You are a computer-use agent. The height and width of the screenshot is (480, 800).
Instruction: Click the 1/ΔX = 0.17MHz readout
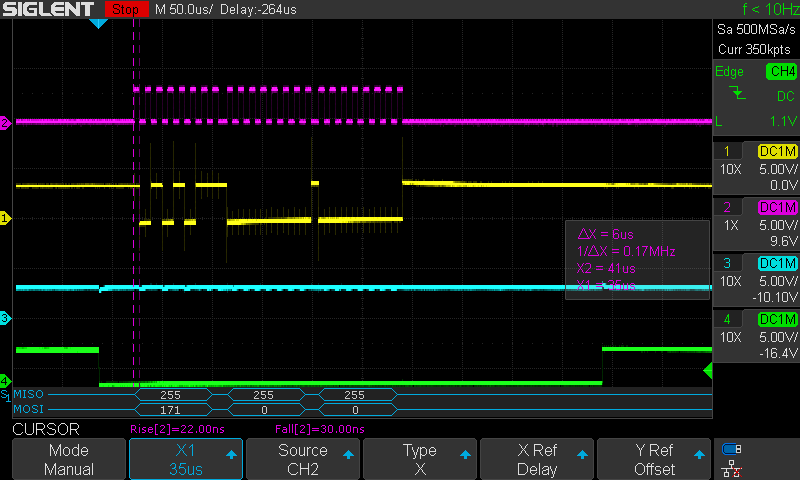626,251
